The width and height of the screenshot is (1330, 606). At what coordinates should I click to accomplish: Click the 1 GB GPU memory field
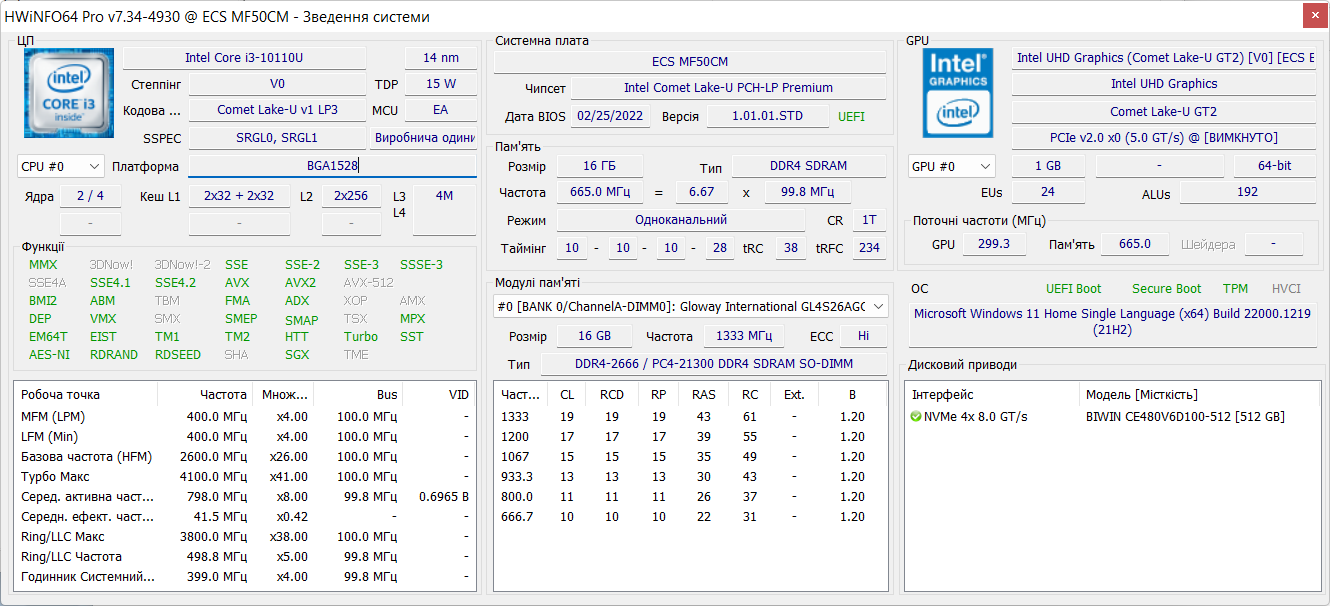tap(1048, 166)
